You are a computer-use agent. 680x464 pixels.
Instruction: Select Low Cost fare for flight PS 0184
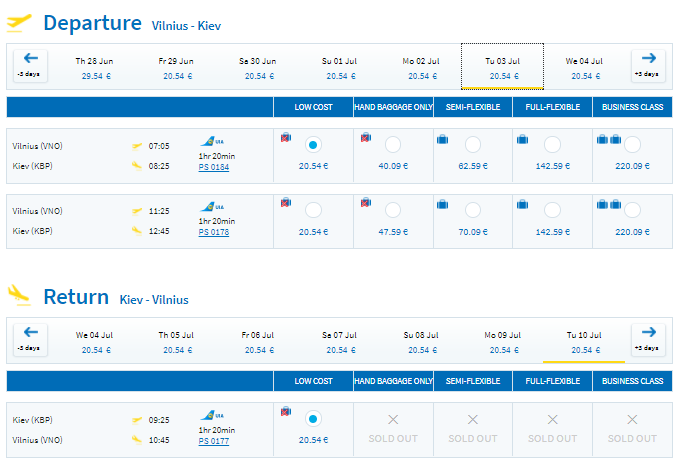click(x=313, y=144)
